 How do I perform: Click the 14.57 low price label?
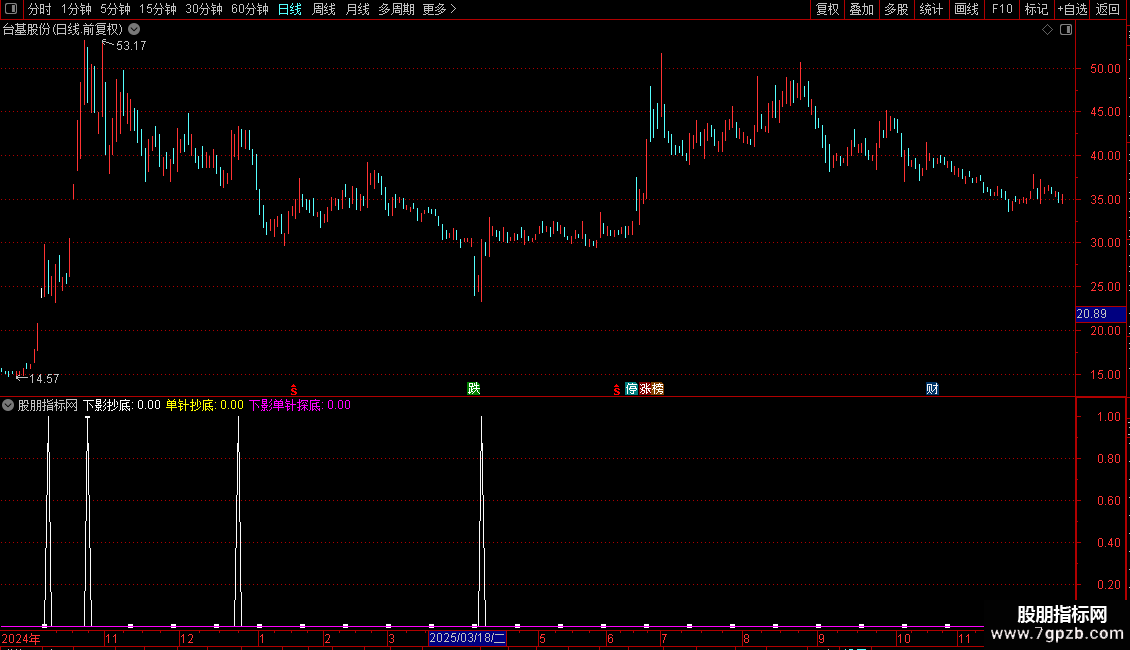click(x=44, y=378)
